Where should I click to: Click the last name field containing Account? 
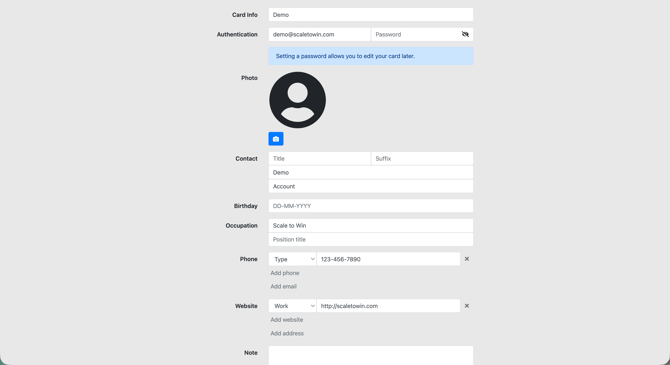coord(370,186)
